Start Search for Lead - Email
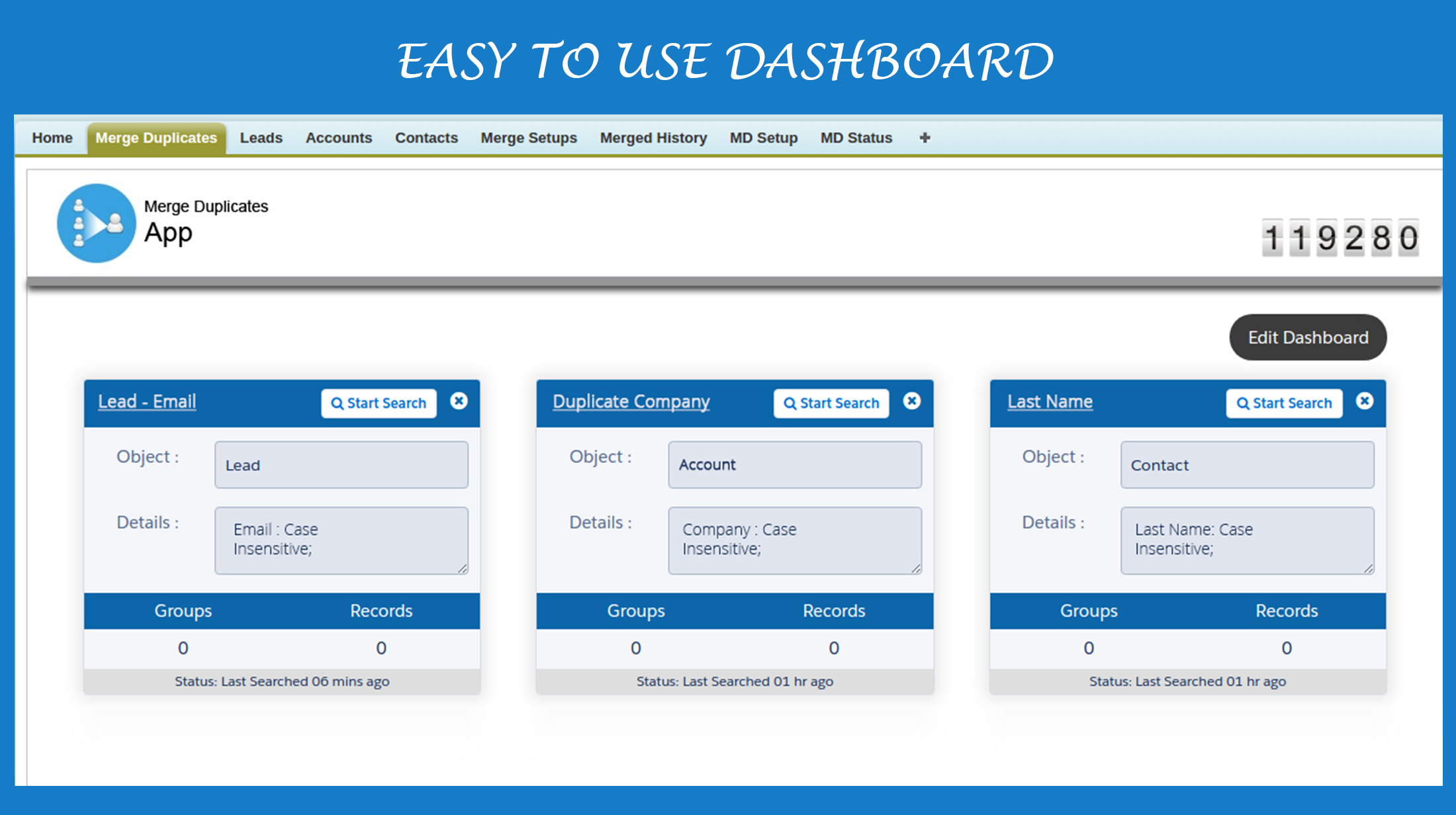This screenshot has width=1456, height=815. (379, 403)
